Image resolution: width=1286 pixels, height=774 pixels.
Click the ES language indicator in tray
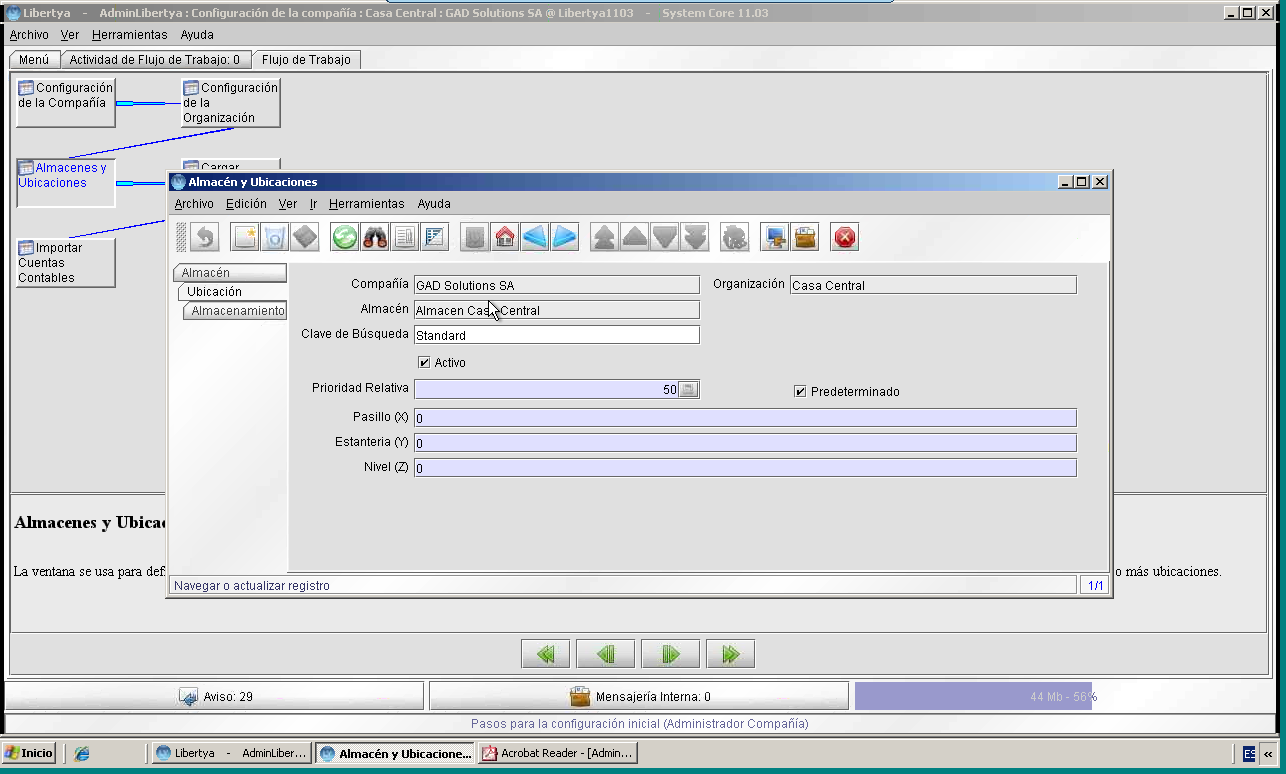pos(1249,753)
